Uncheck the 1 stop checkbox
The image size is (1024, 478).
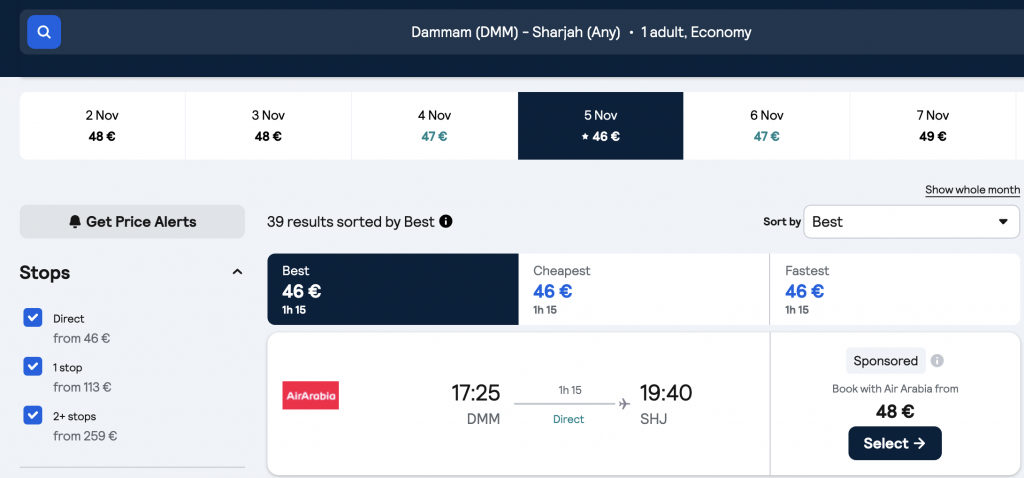pos(33,366)
